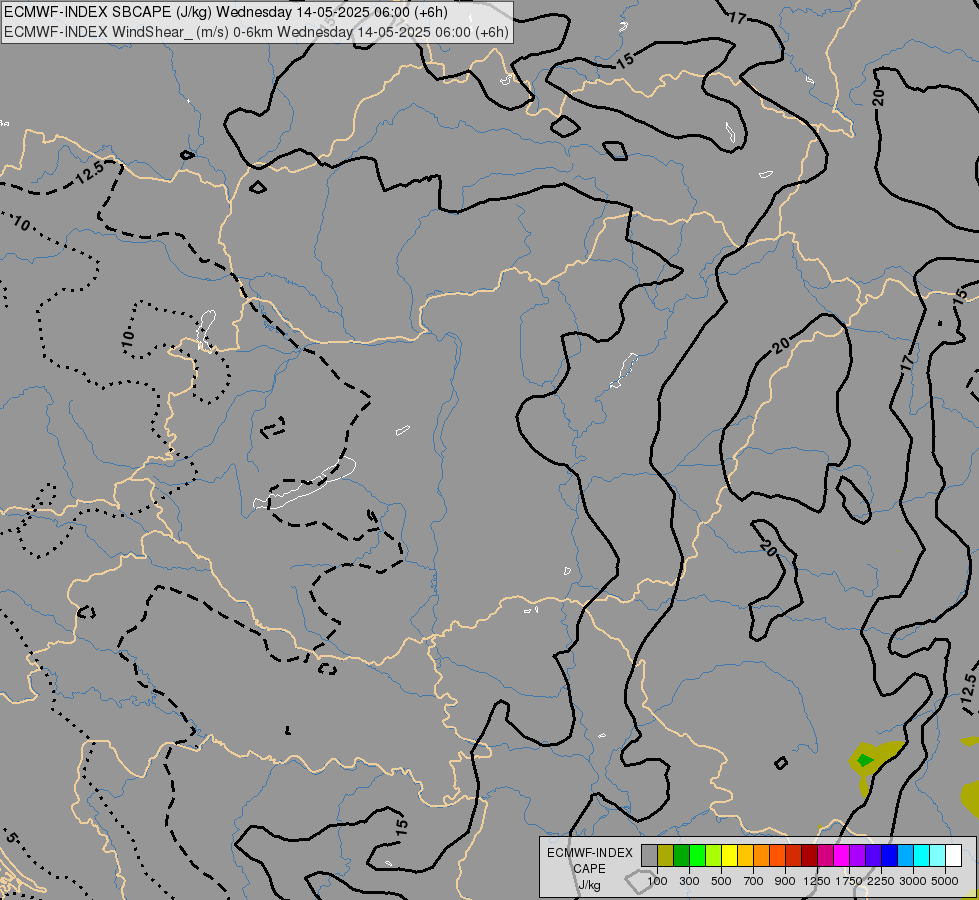Select the lime yellow-green legend swatch
The height and width of the screenshot is (900, 979).
tap(714, 856)
